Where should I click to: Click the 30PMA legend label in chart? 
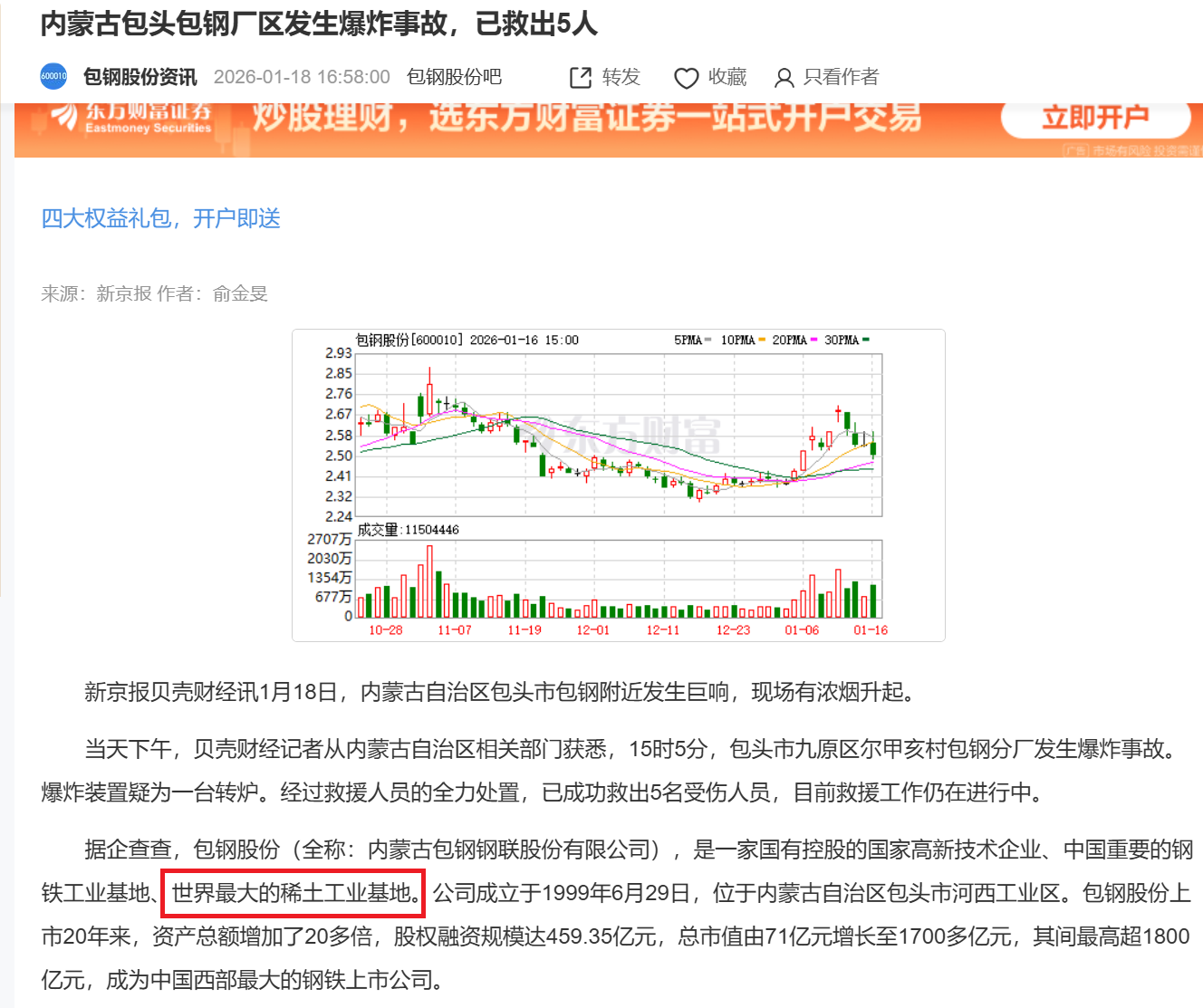point(842,340)
